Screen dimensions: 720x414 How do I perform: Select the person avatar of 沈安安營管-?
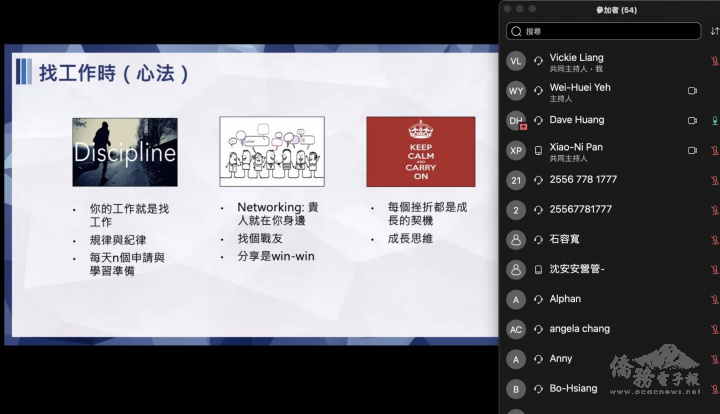coord(516,269)
